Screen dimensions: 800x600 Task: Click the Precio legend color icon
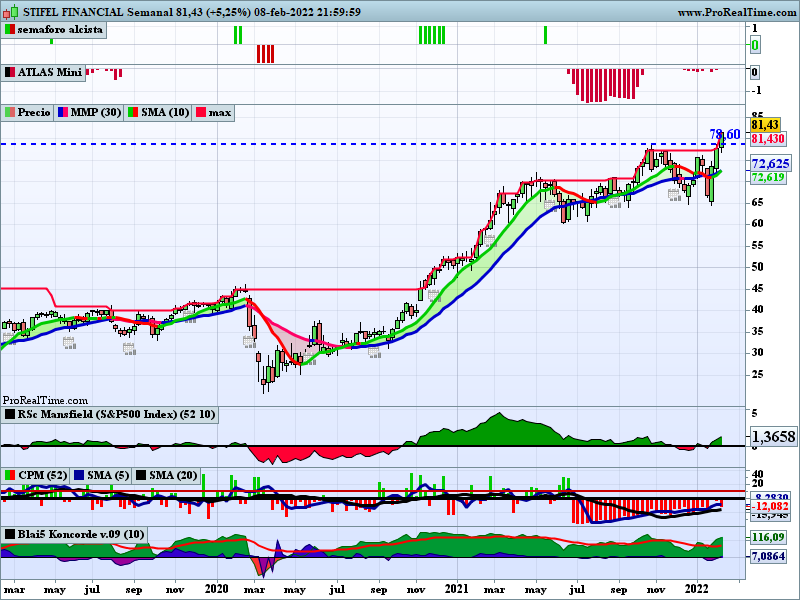pos(10,112)
